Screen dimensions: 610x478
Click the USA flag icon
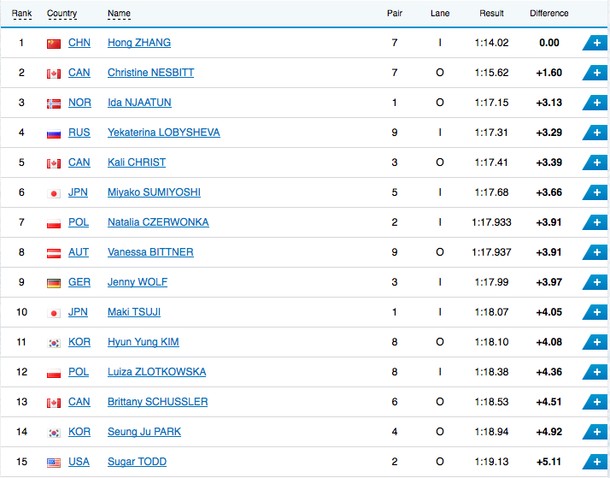[54, 463]
